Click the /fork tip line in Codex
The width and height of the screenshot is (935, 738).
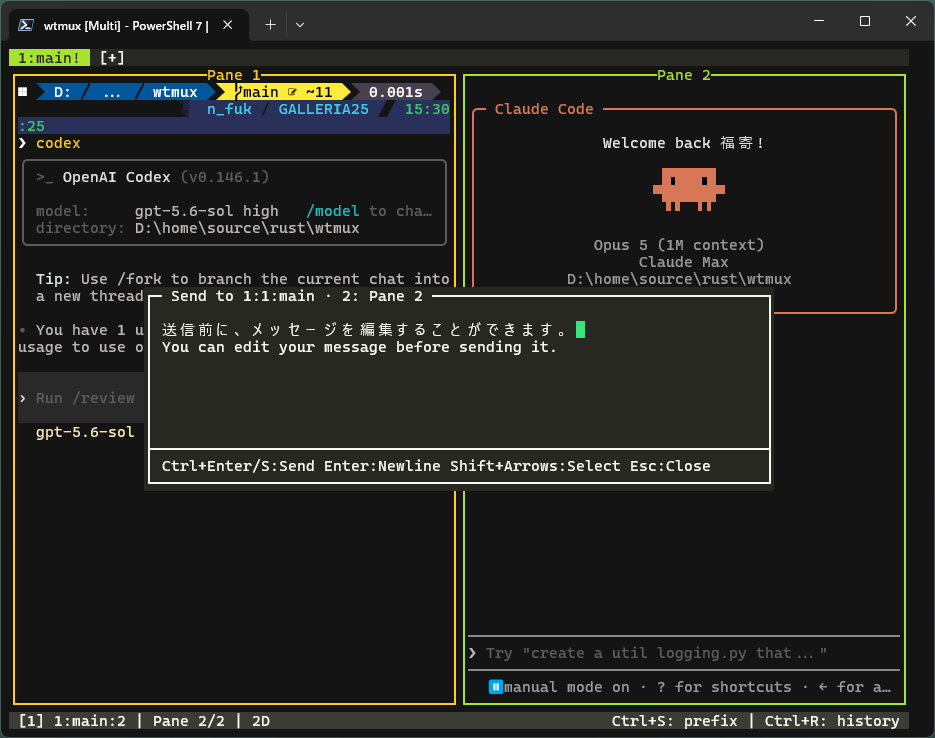tap(242, 279)
